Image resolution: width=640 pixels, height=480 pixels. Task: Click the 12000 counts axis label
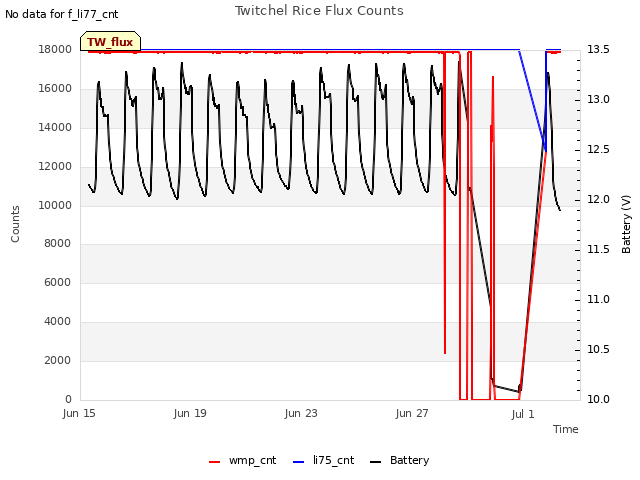tap(55, 167)
